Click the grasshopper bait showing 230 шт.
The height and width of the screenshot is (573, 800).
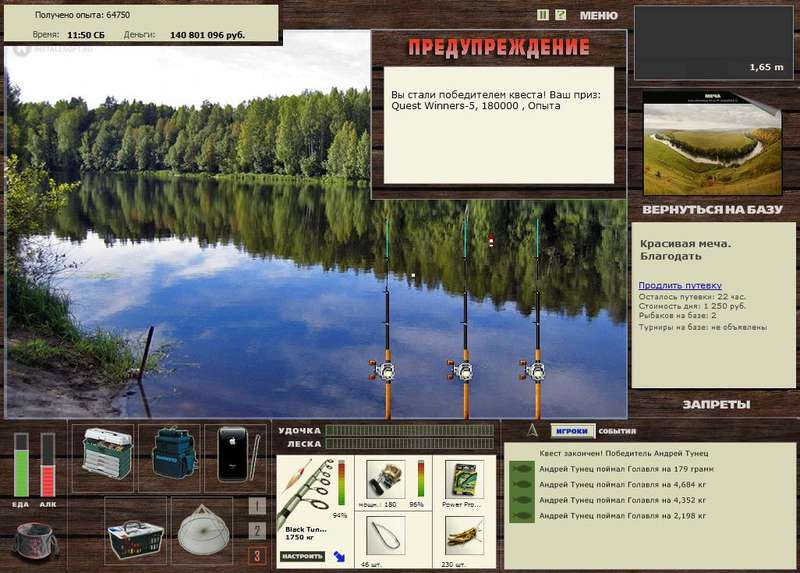pos(464,536)
